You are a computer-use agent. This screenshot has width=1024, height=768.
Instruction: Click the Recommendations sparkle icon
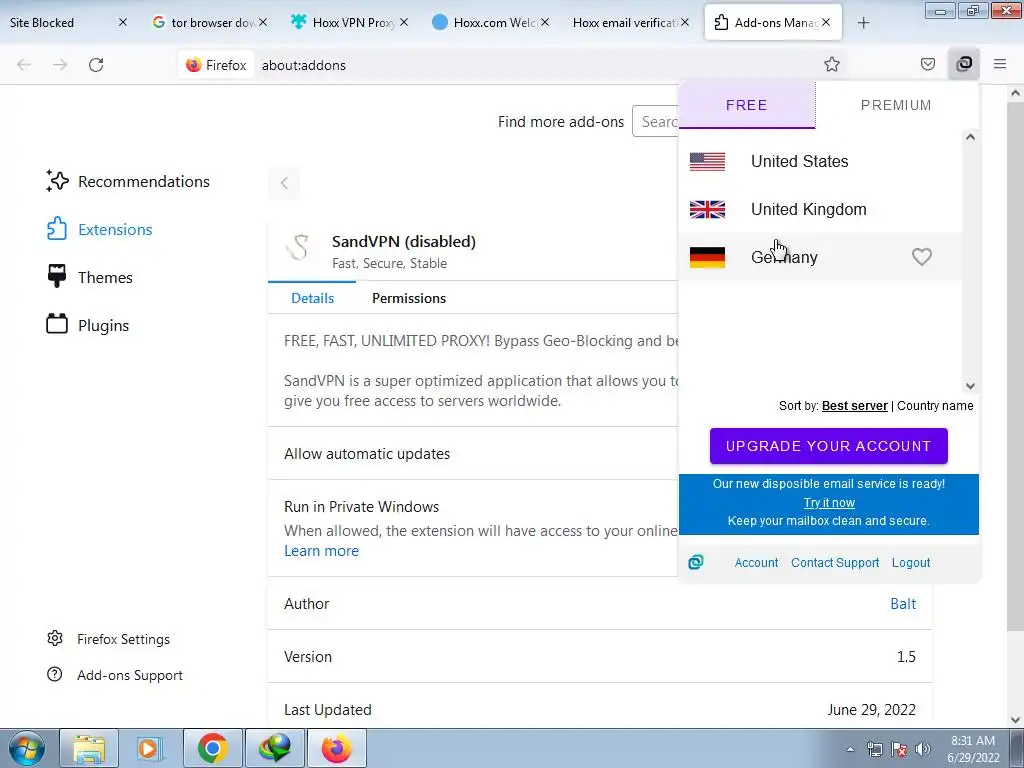click(x=57, y=181)
